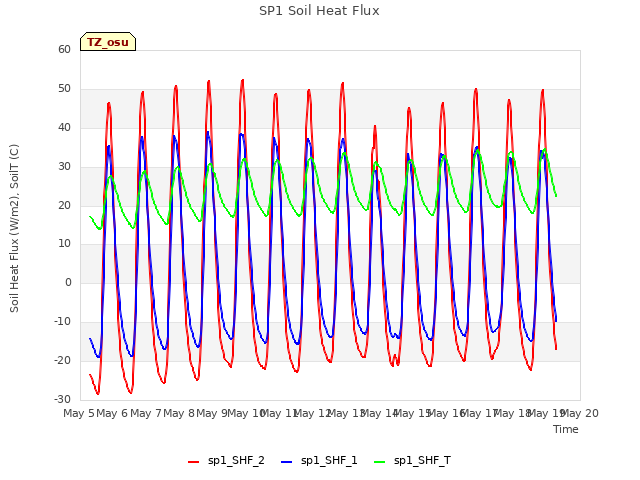Click the 50 y-axis tick label

64,89
